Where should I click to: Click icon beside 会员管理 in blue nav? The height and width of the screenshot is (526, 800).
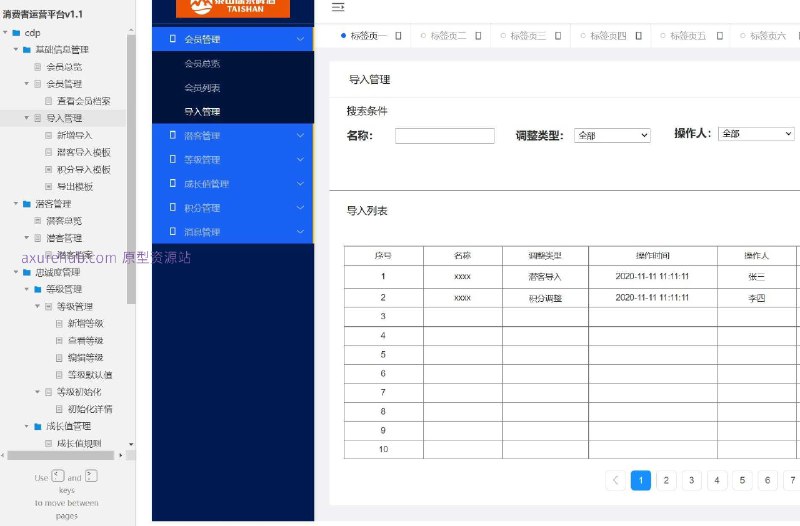[x=172, y=39]
